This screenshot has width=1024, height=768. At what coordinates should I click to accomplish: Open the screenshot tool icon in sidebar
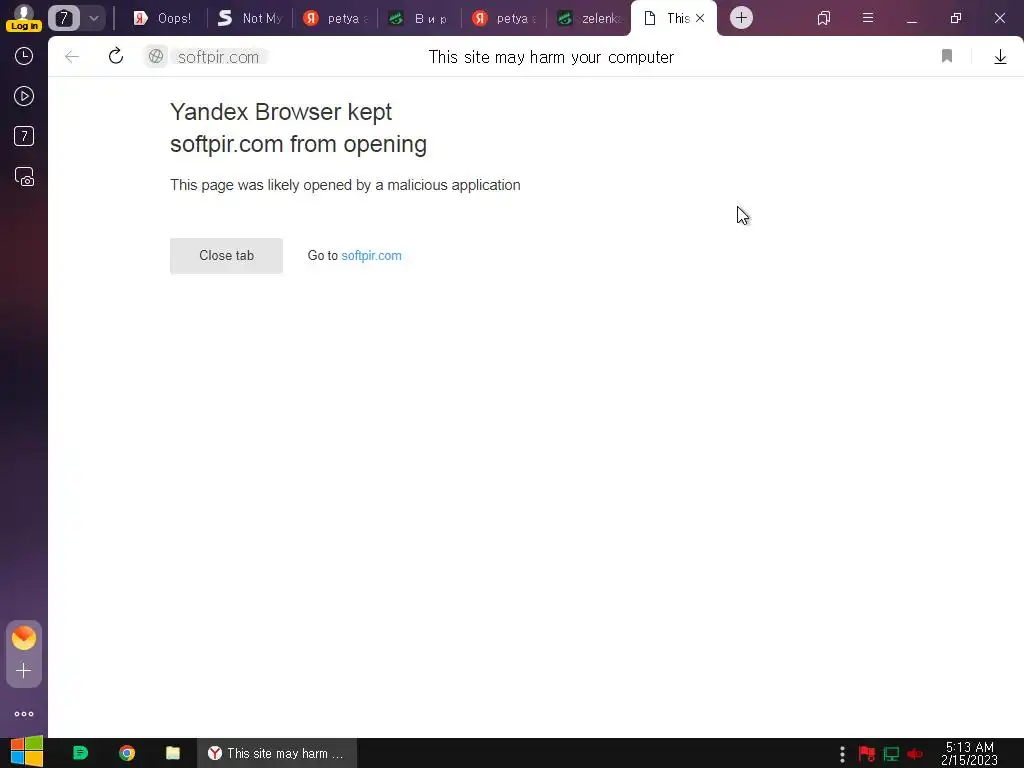tap(24, 177)
